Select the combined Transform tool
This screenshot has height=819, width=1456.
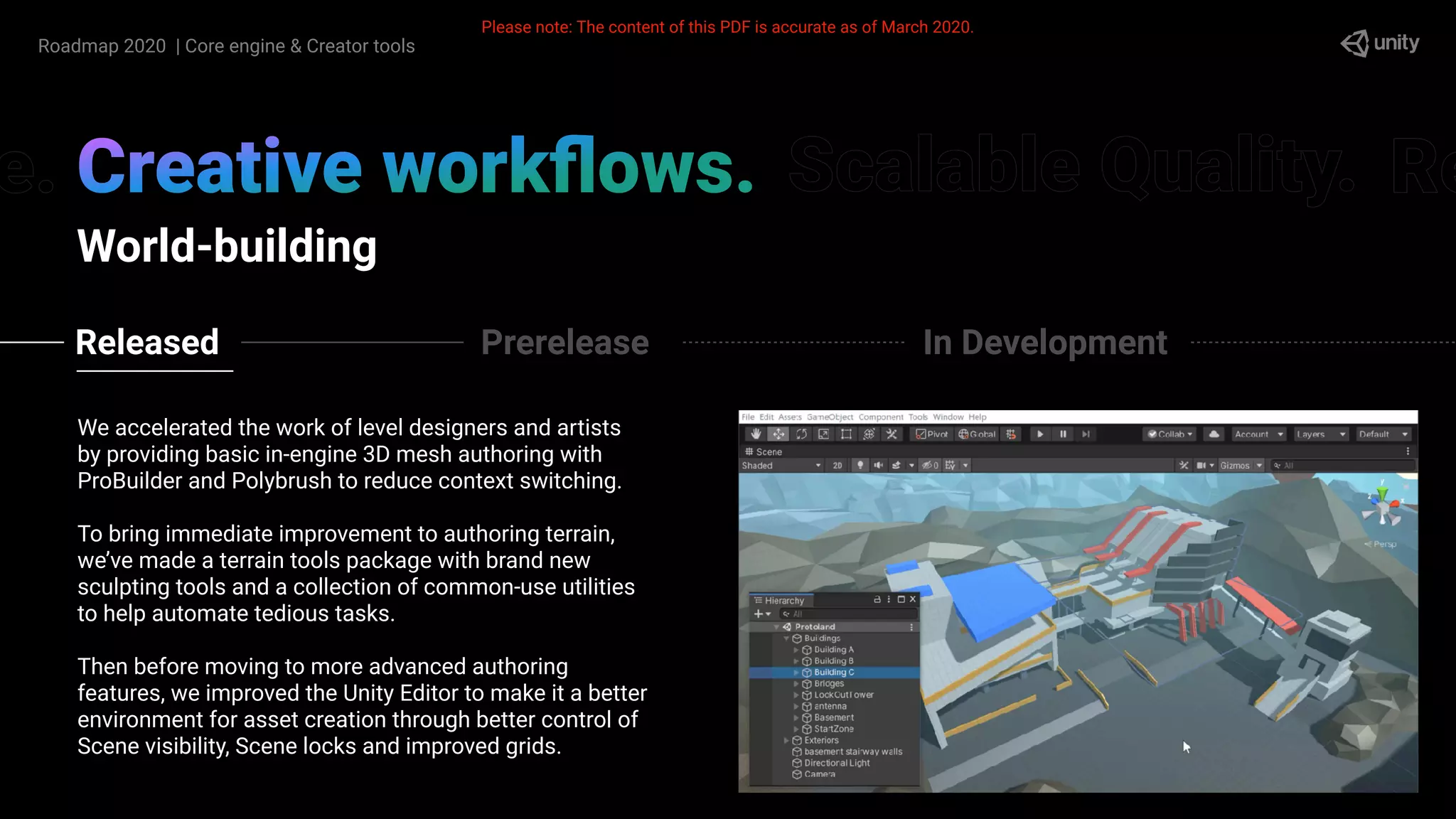pyautogui.click(x=869, y=434)
